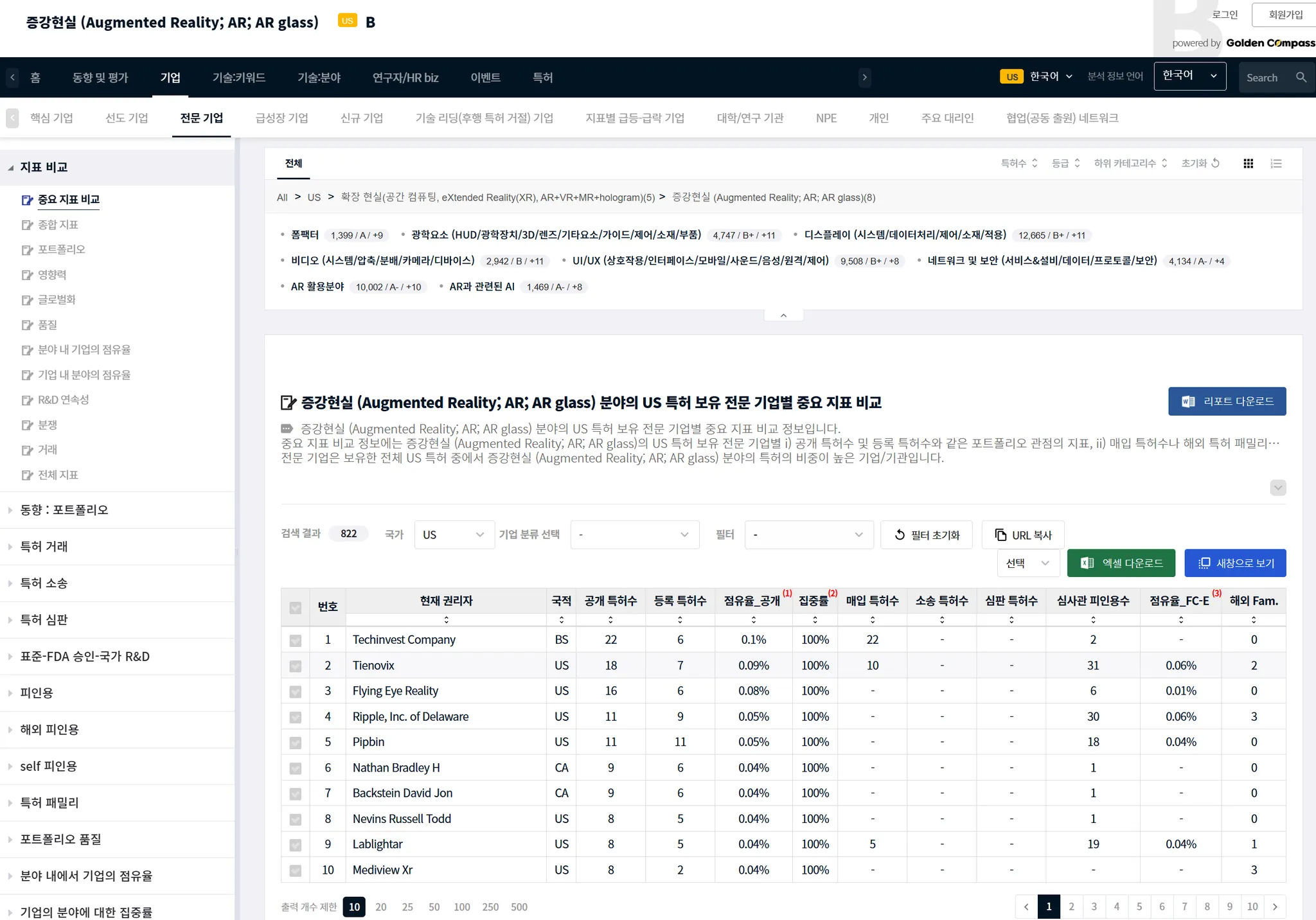Switch to grid view icon
The height and width of the screenshot is (920, 1316).
pos(1248,164)
